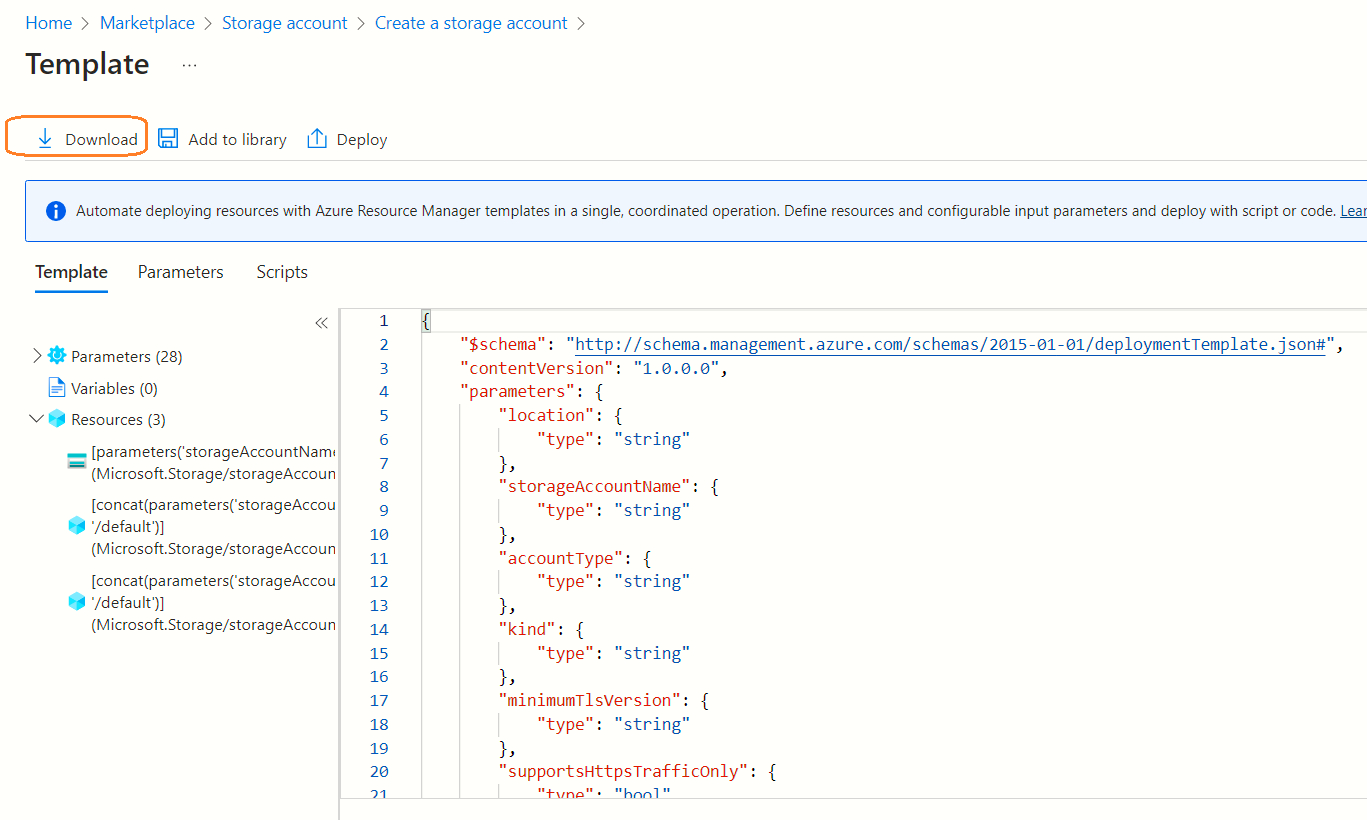This screenshot has width=1367, height=820.
Task: Open the deploymentTemplate.json schema URL
Action: pos(950,345)
